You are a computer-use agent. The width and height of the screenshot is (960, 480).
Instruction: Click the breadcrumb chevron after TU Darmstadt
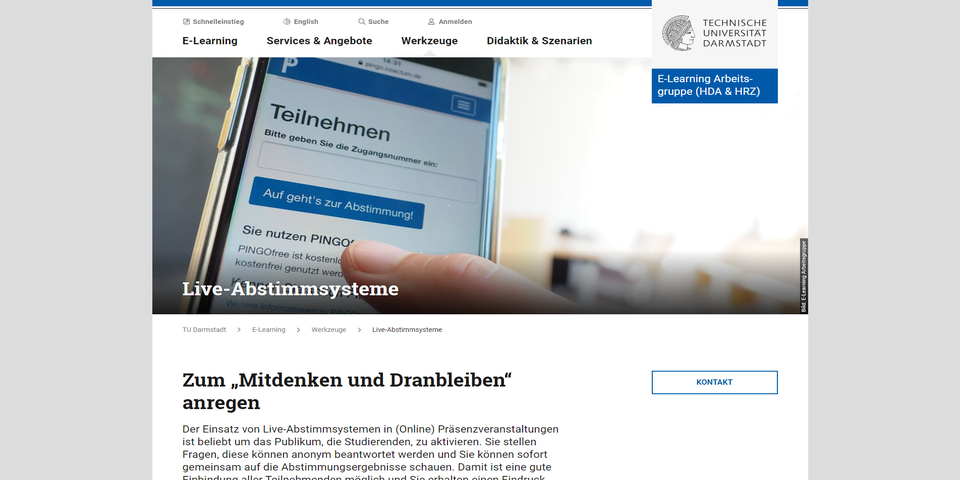239,329
